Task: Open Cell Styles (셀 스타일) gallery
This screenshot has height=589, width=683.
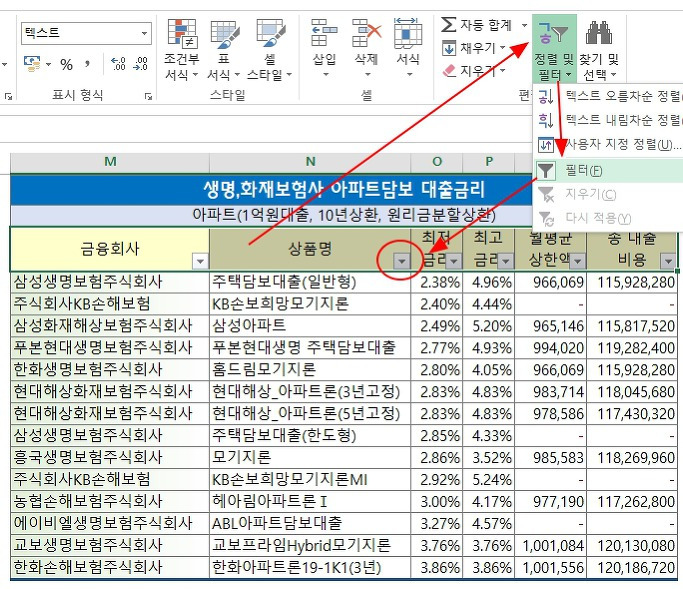Action: 269,50
